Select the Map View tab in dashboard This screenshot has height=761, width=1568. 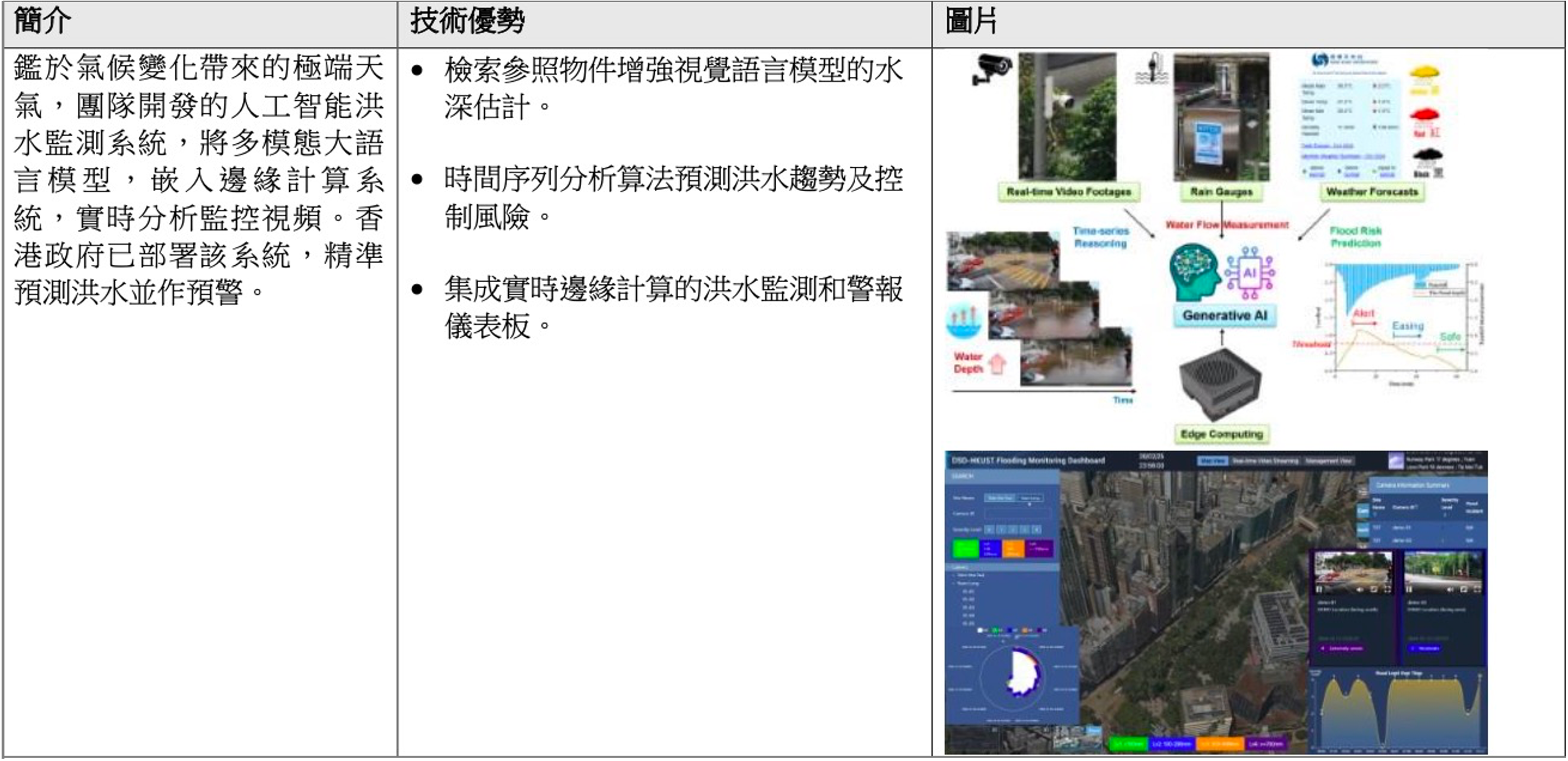[1212, 461]
